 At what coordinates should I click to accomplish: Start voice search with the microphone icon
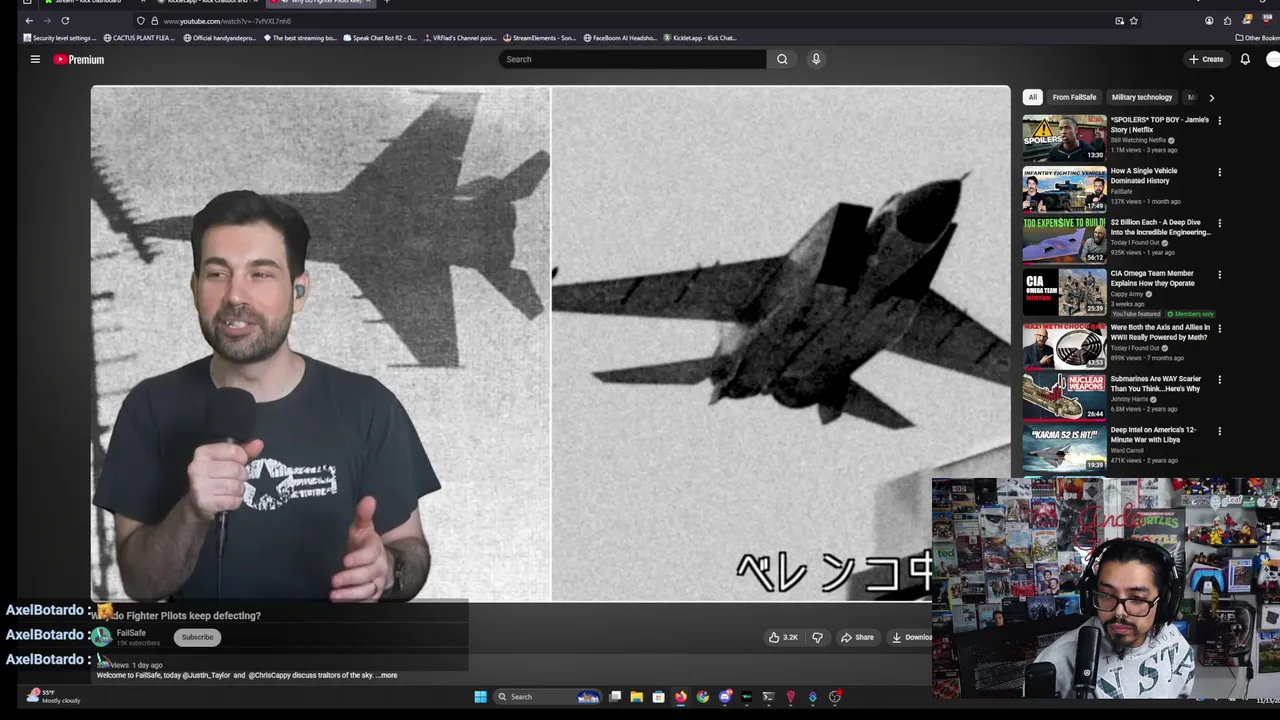tap(816, 59)
